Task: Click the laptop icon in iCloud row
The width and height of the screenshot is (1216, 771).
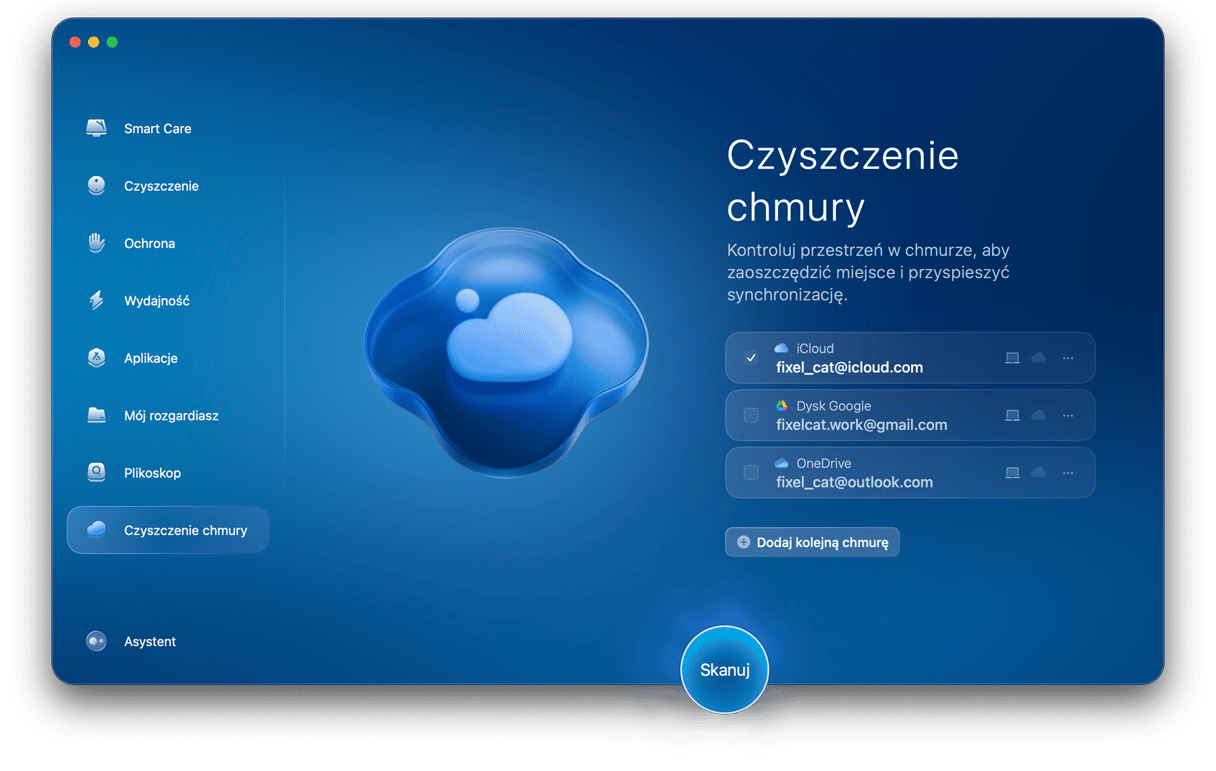Action: tap(1012, 358)
